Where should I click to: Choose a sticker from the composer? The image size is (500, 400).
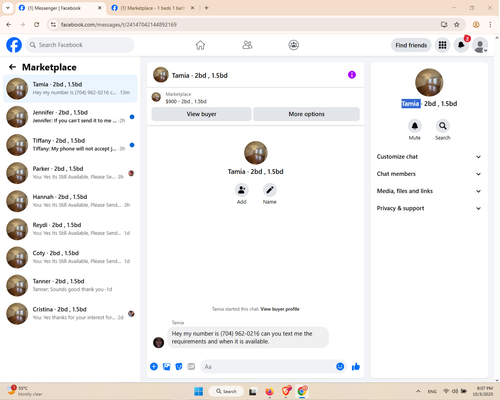pyautogui.click(x=179, y=367)
